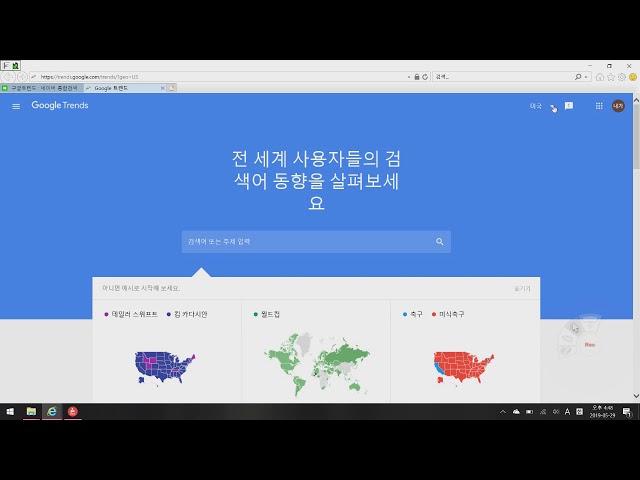
Task: Open the browser Home icon
Action: pyautogui.click(x=600, y=77)
